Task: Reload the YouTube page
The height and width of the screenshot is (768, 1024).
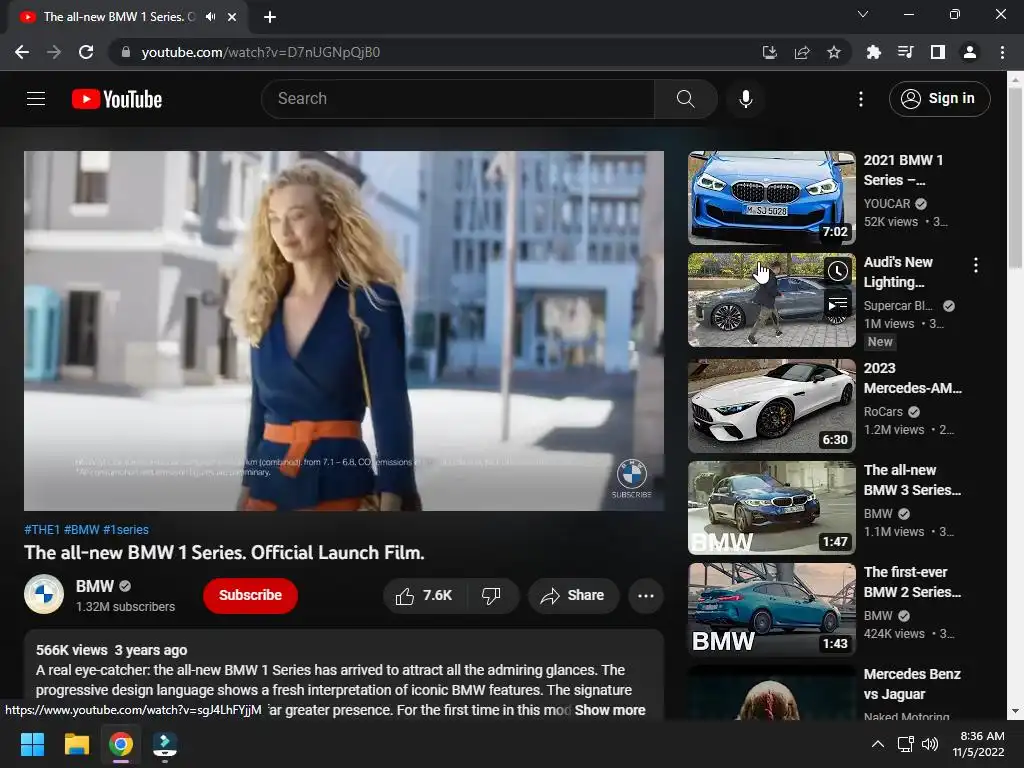Action: pos(86,52)
